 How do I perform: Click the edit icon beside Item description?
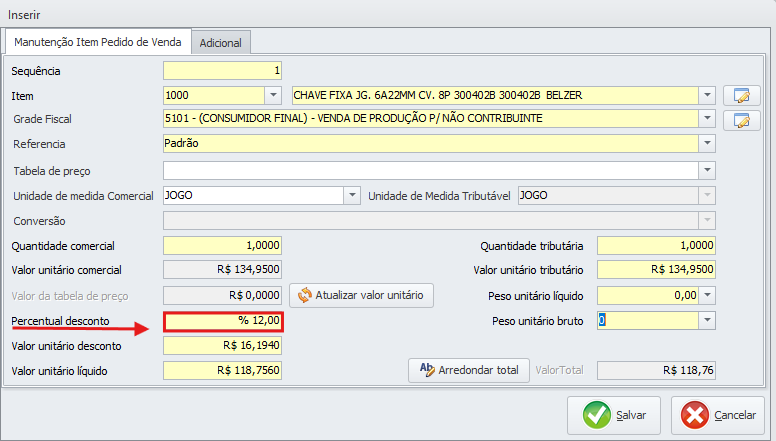741,96
